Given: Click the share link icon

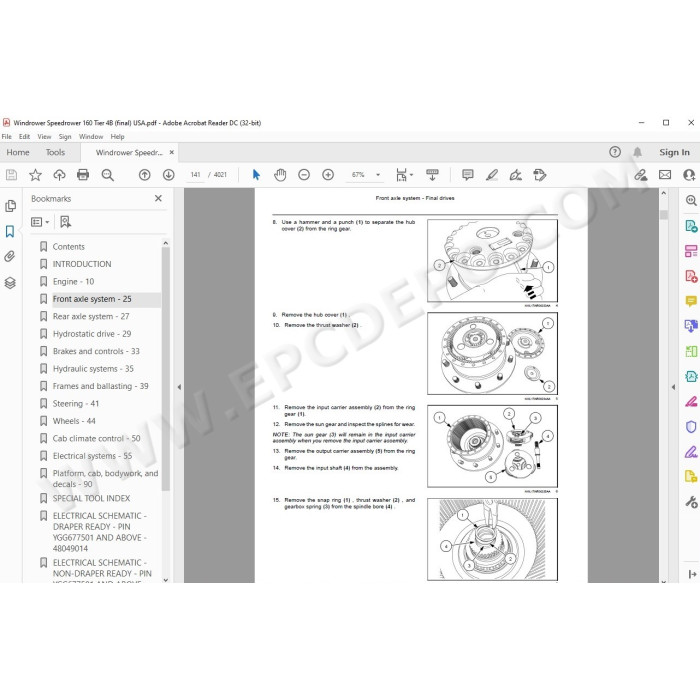Looking at the screenshot, I should coord(641,175).
